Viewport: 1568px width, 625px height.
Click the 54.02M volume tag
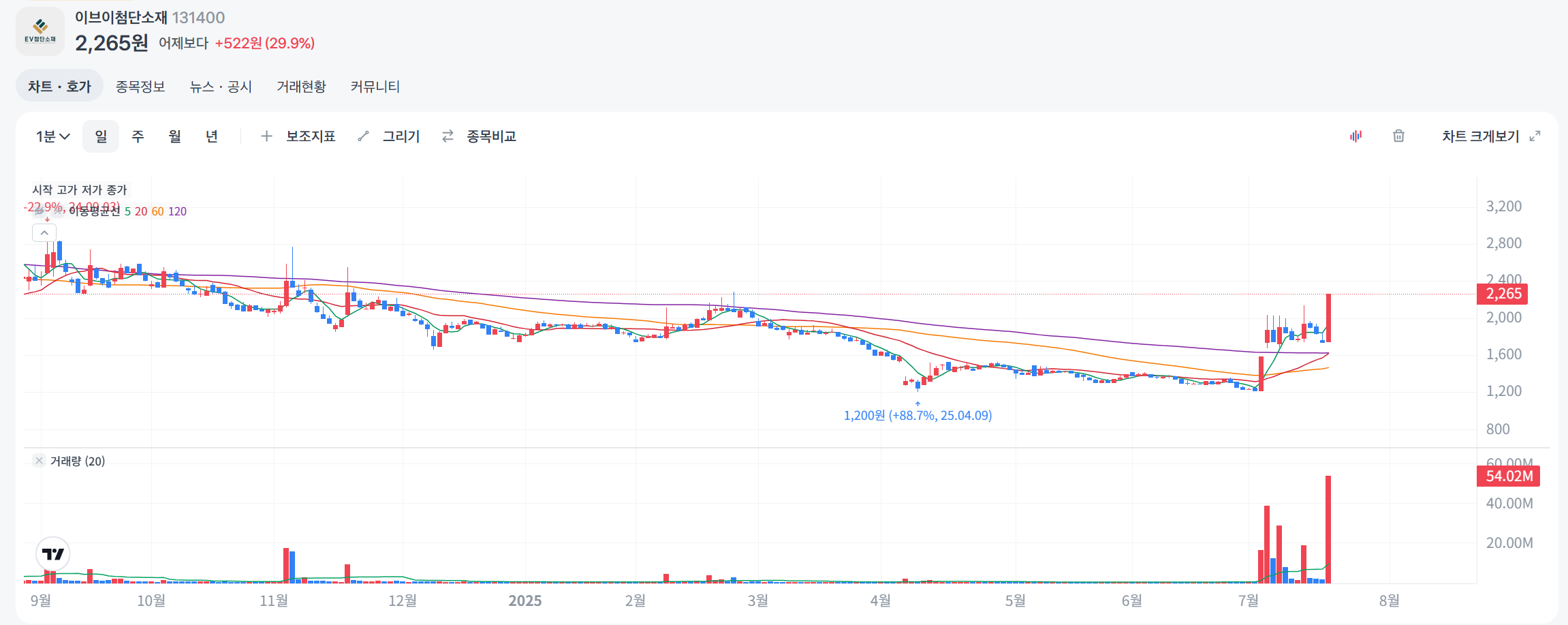pyautogui.click(x=1509, y=476)
